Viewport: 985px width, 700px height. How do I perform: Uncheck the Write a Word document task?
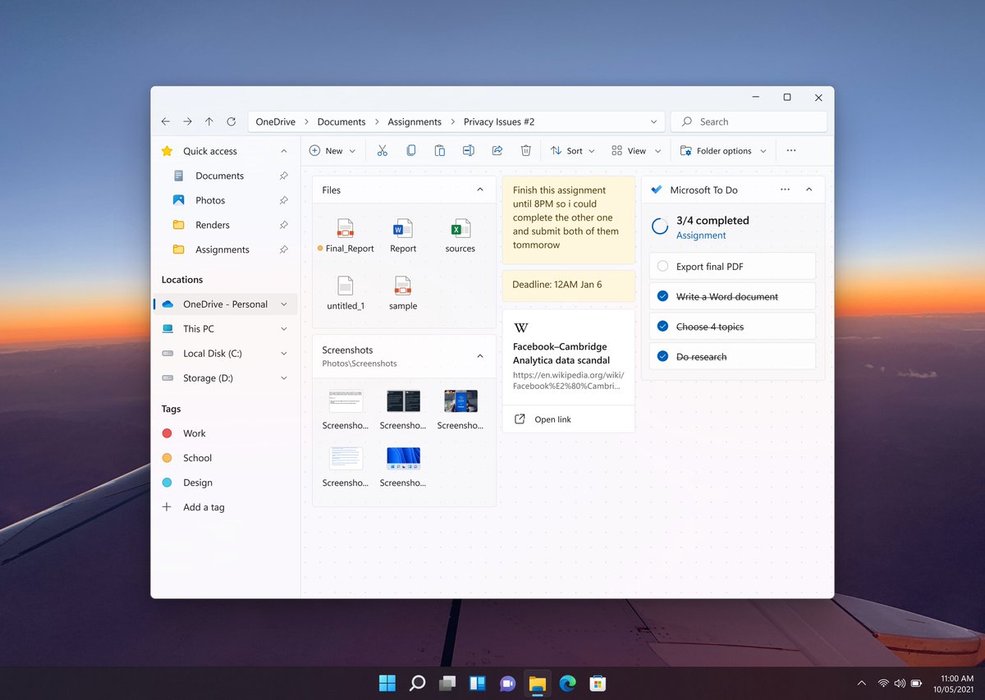tap(662, 297)
